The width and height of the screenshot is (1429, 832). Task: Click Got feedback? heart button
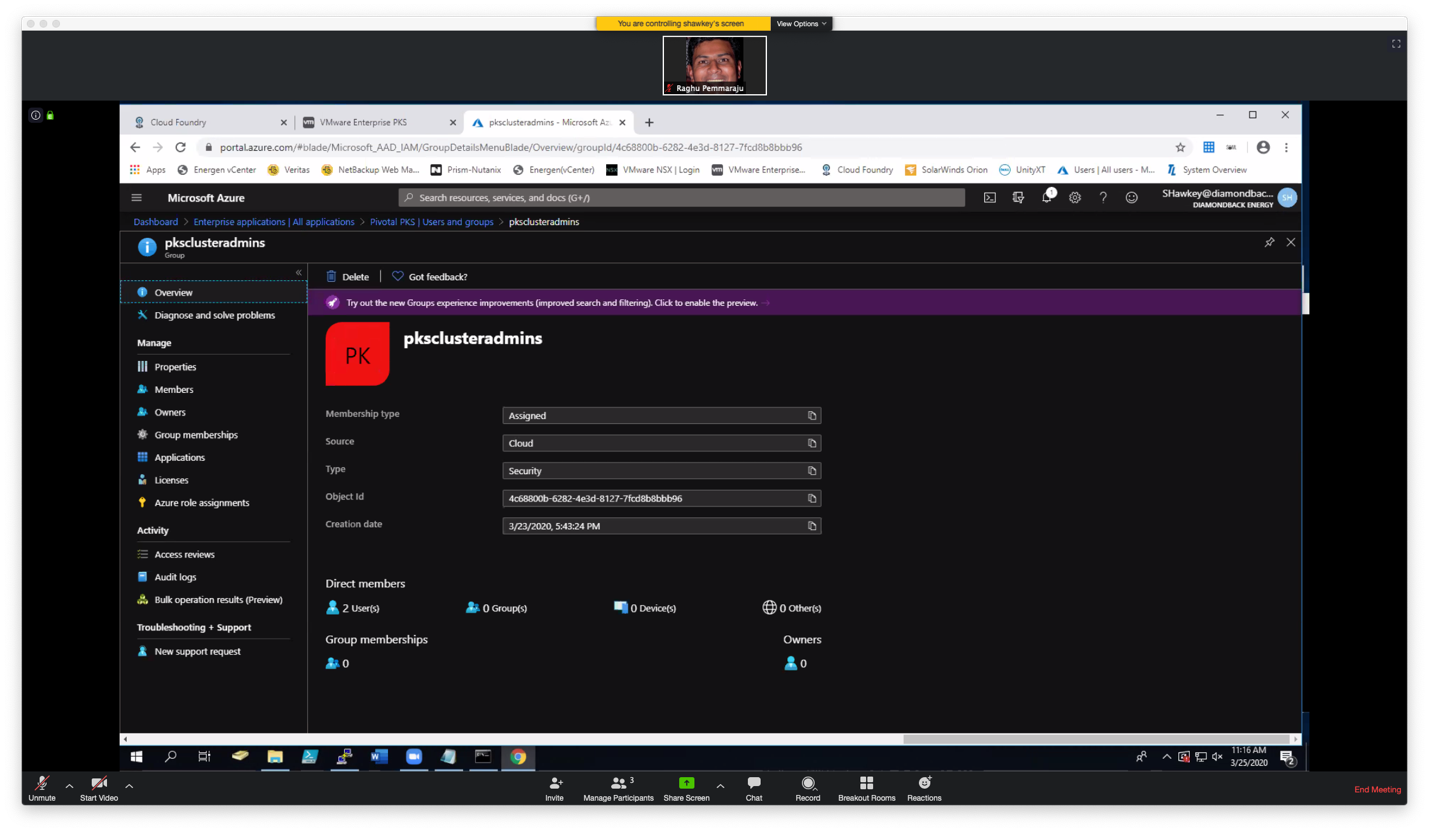pyautogui.click(x=429, y=277)
